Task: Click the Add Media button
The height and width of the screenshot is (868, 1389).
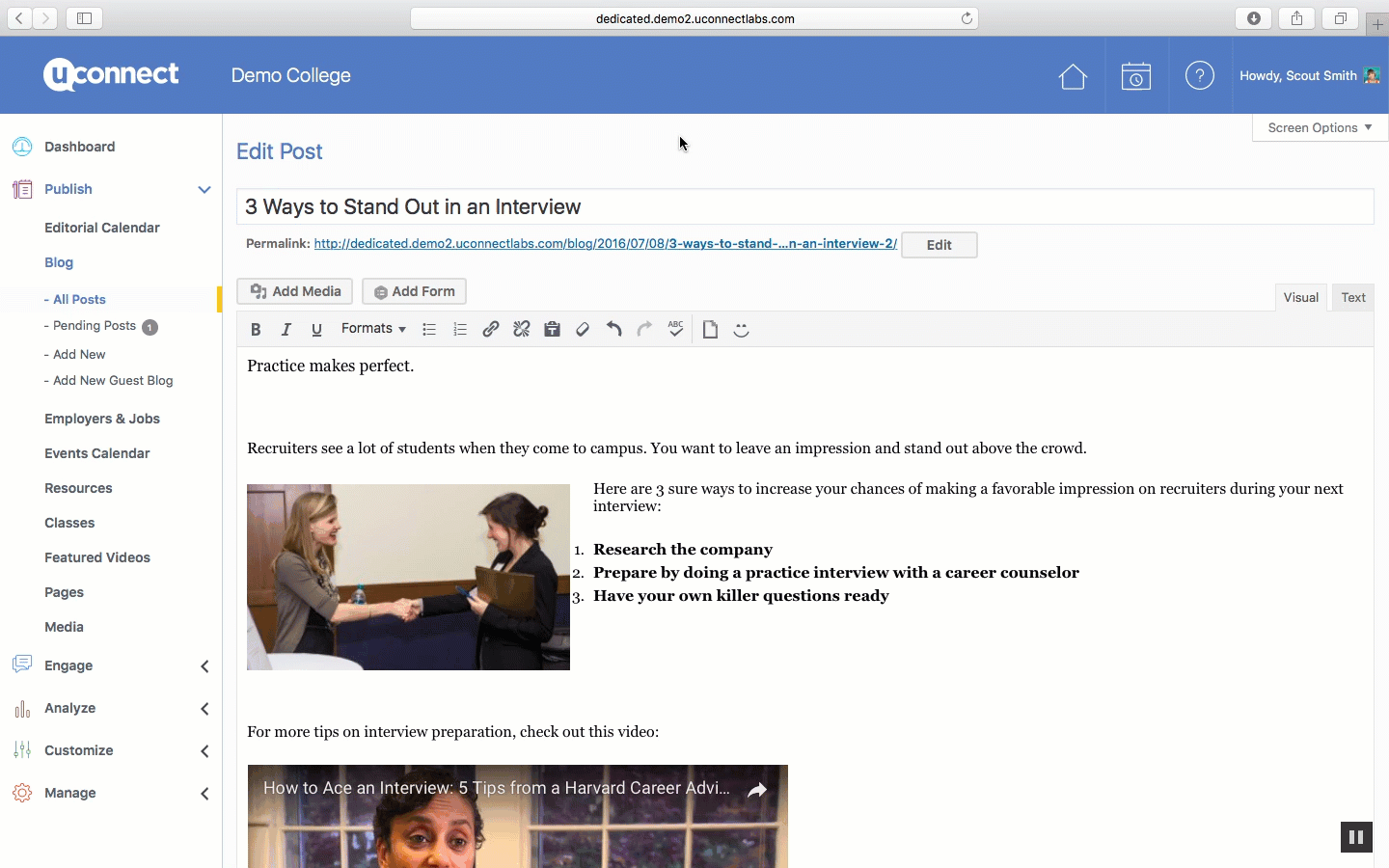Action: pyautogui.click(x=295, y=291)
